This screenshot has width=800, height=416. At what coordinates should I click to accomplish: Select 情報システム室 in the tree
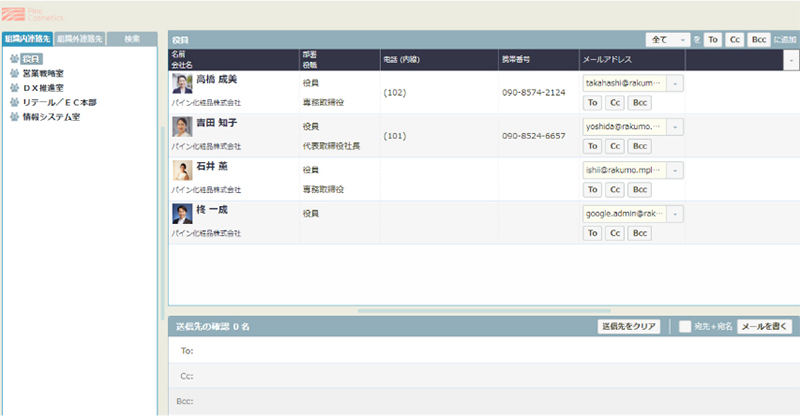click(52, 117)
